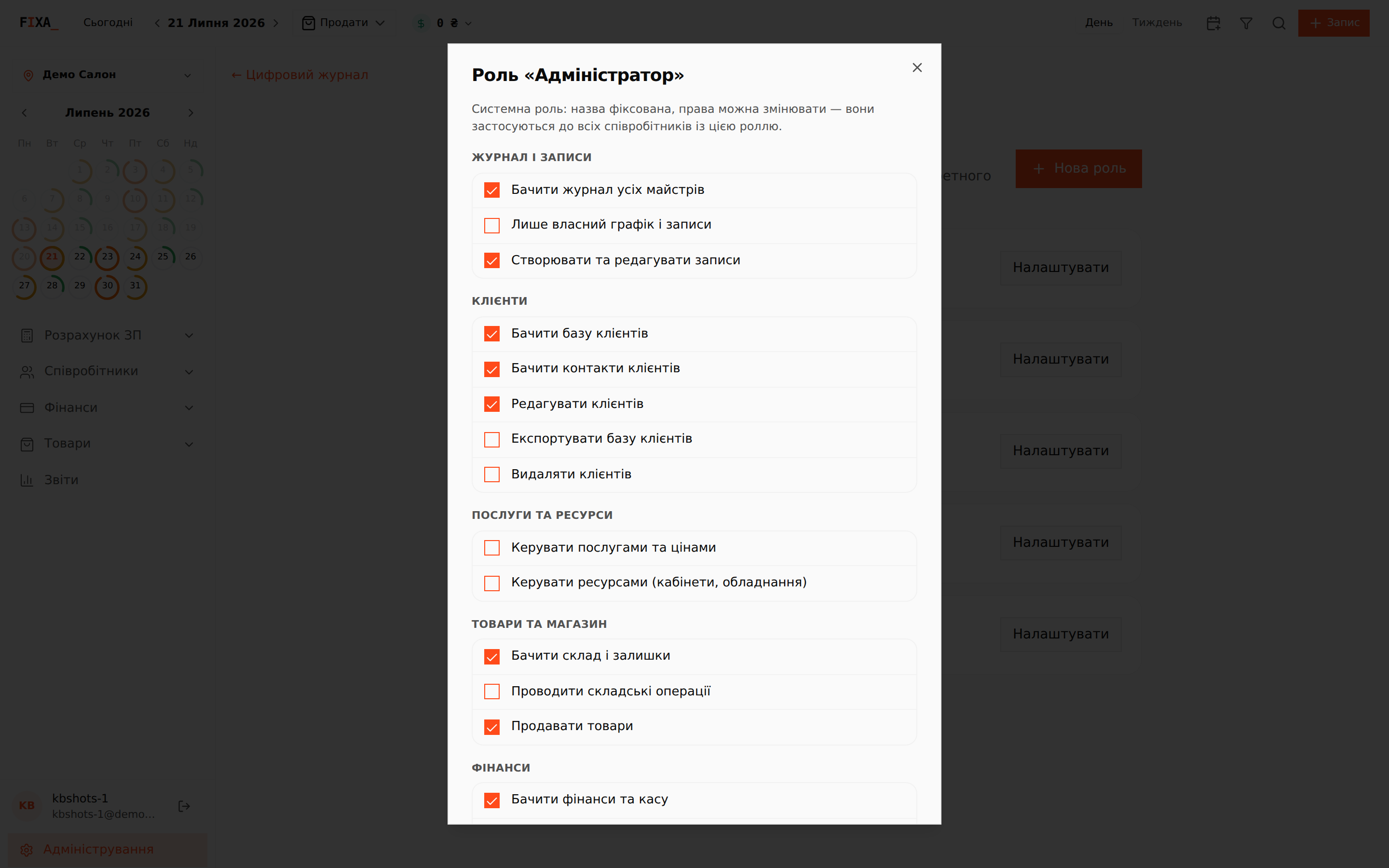Click the calculator icon for Розрахунок ЗП
Screen dimensions: 1389x868
tap(27, 336)
